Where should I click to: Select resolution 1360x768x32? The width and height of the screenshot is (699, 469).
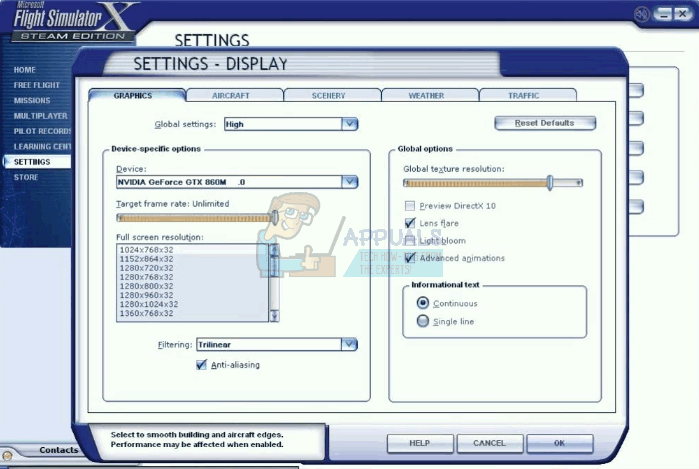coord(192,313)
